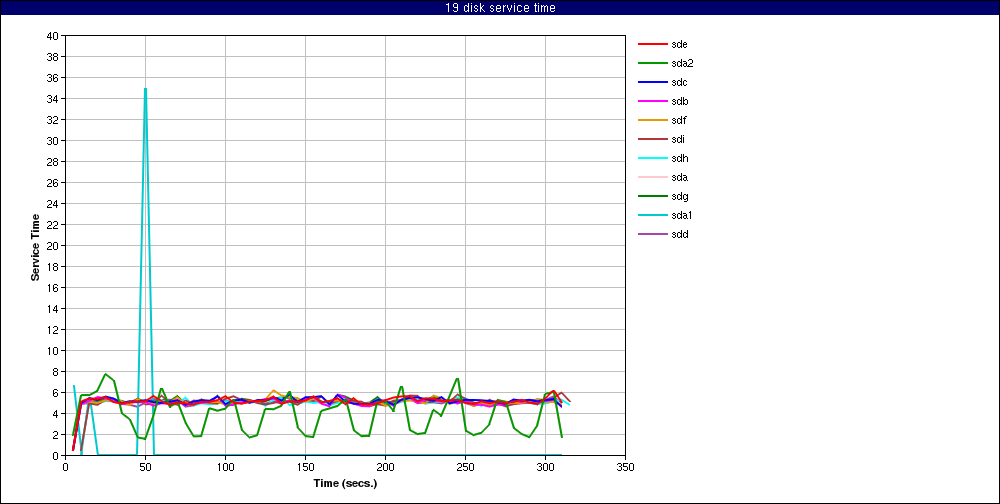Click the sdb magenta legend line
The height and width of the screenshot is (504, 1000).
[651, 101]
